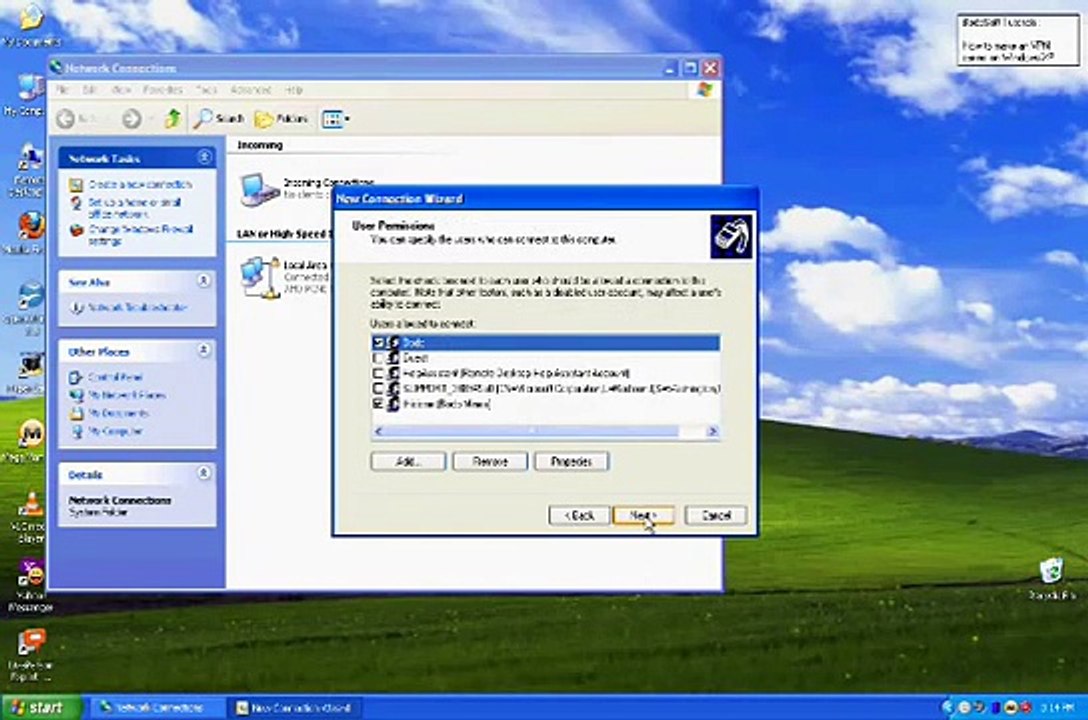Cancel the New Connection Wizard
This screenshot has height=720, width=1088.
(x=715, y=515)
